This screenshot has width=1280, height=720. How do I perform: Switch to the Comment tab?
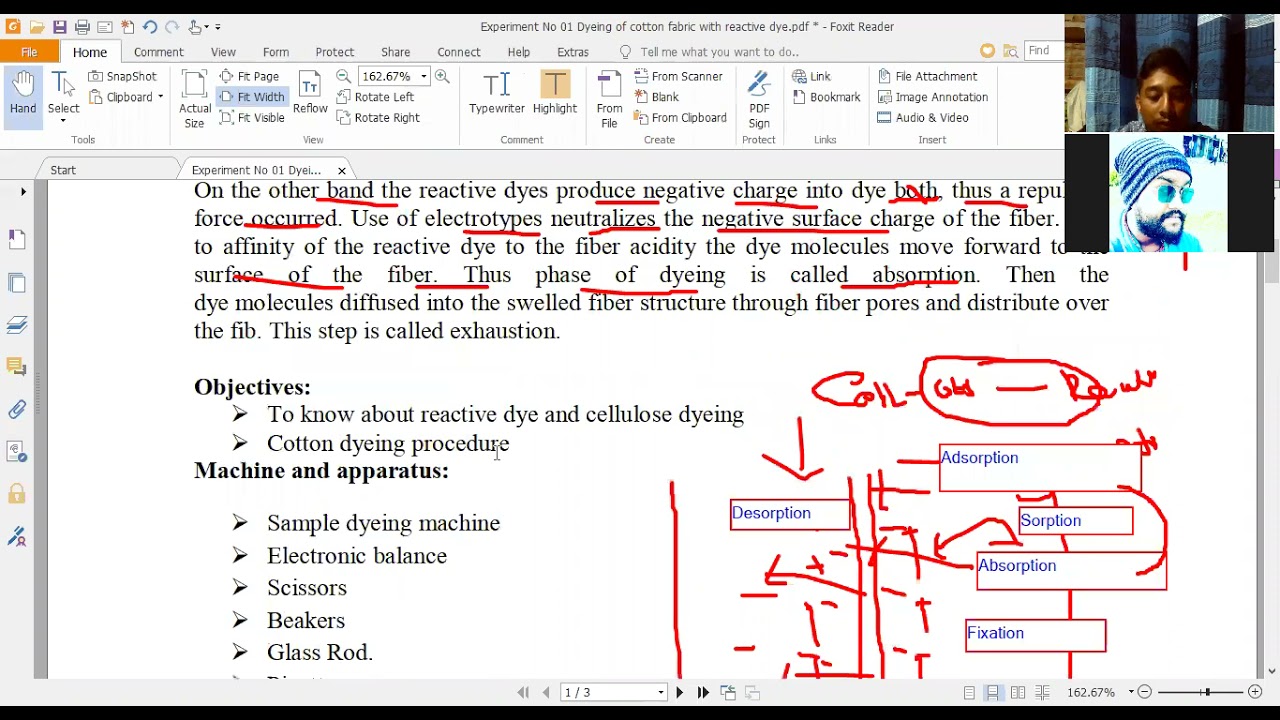[x=158, y=52]
